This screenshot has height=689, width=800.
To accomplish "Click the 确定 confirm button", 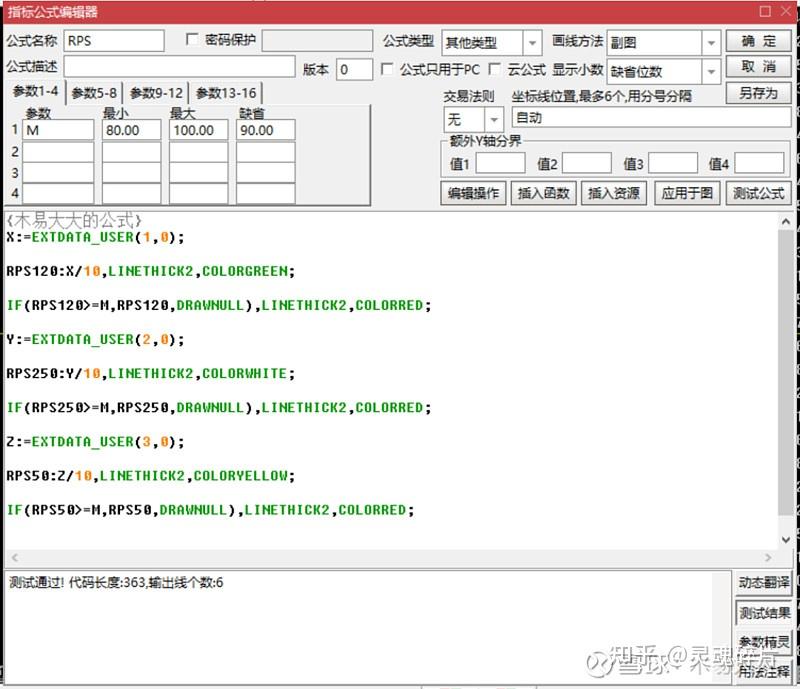I will coord(757,43).
